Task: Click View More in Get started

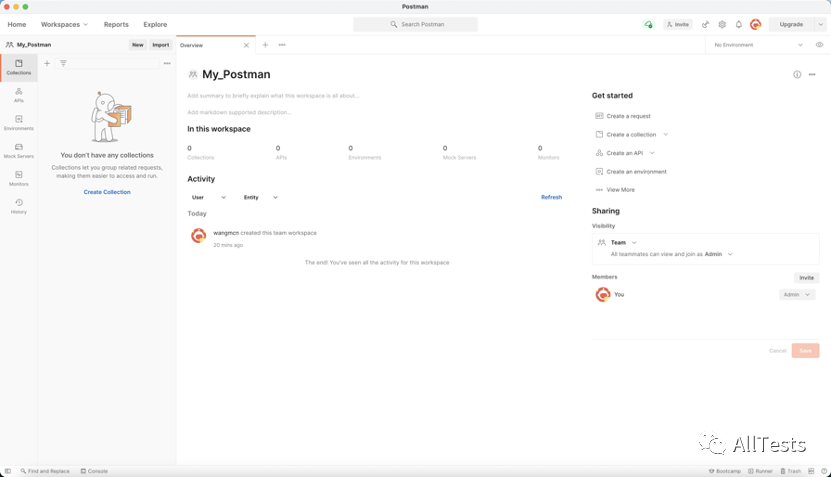Action: pyautogui.click(x=615, y=190)
